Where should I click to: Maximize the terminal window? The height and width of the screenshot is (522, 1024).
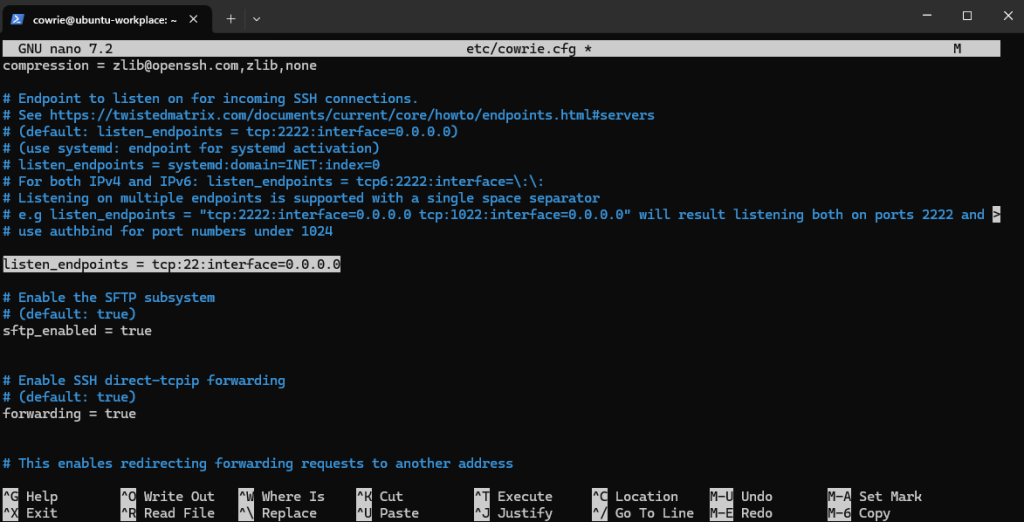click(x=967, y=17)
